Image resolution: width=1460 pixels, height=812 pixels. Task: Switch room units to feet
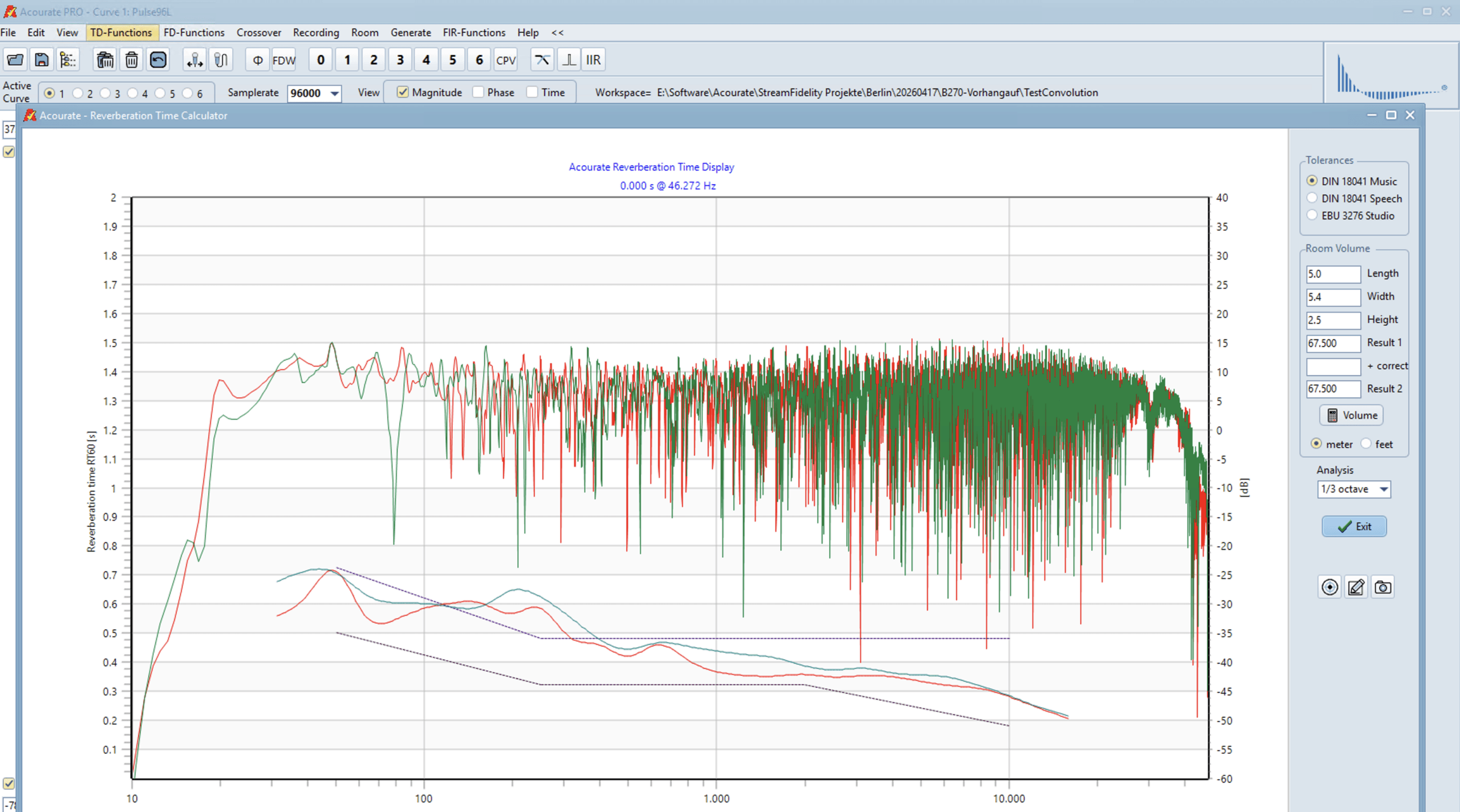point(1366,444)
